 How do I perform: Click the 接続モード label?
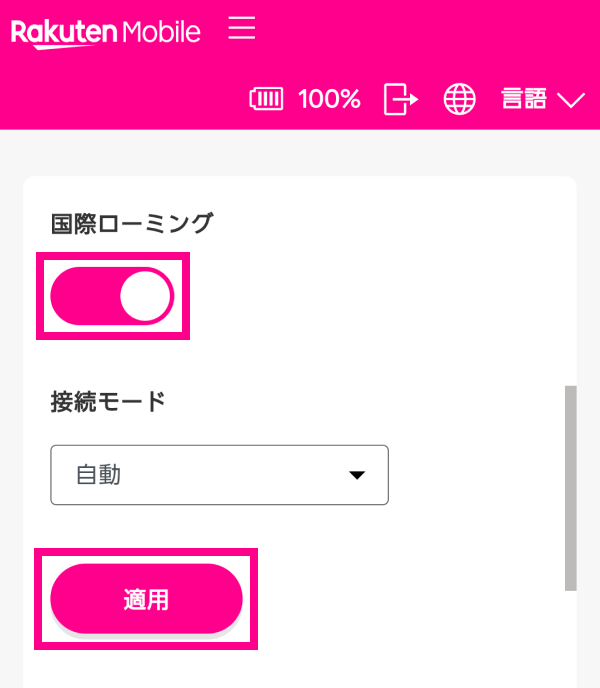(108, 402)
